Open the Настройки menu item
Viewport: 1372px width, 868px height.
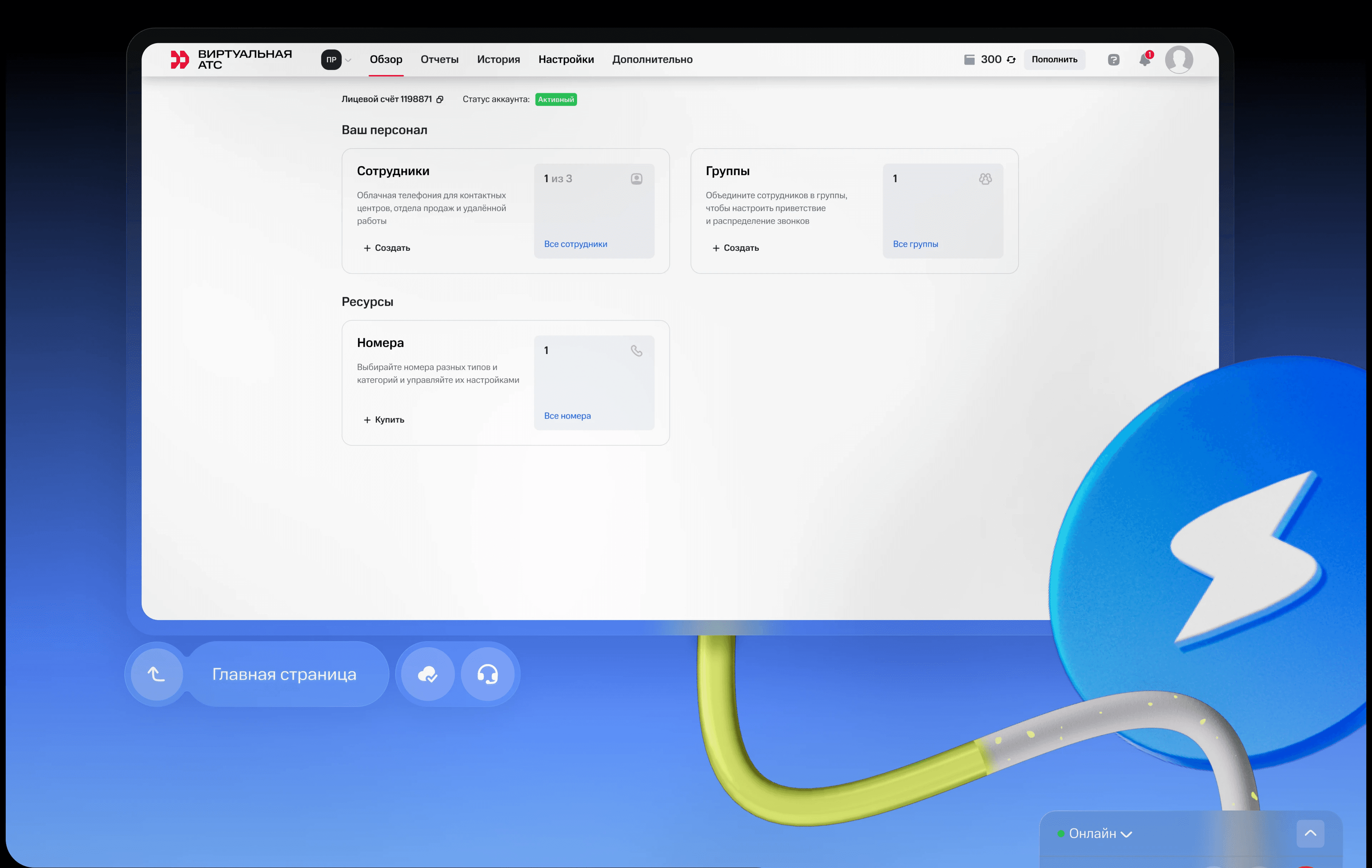click(566, 60)
